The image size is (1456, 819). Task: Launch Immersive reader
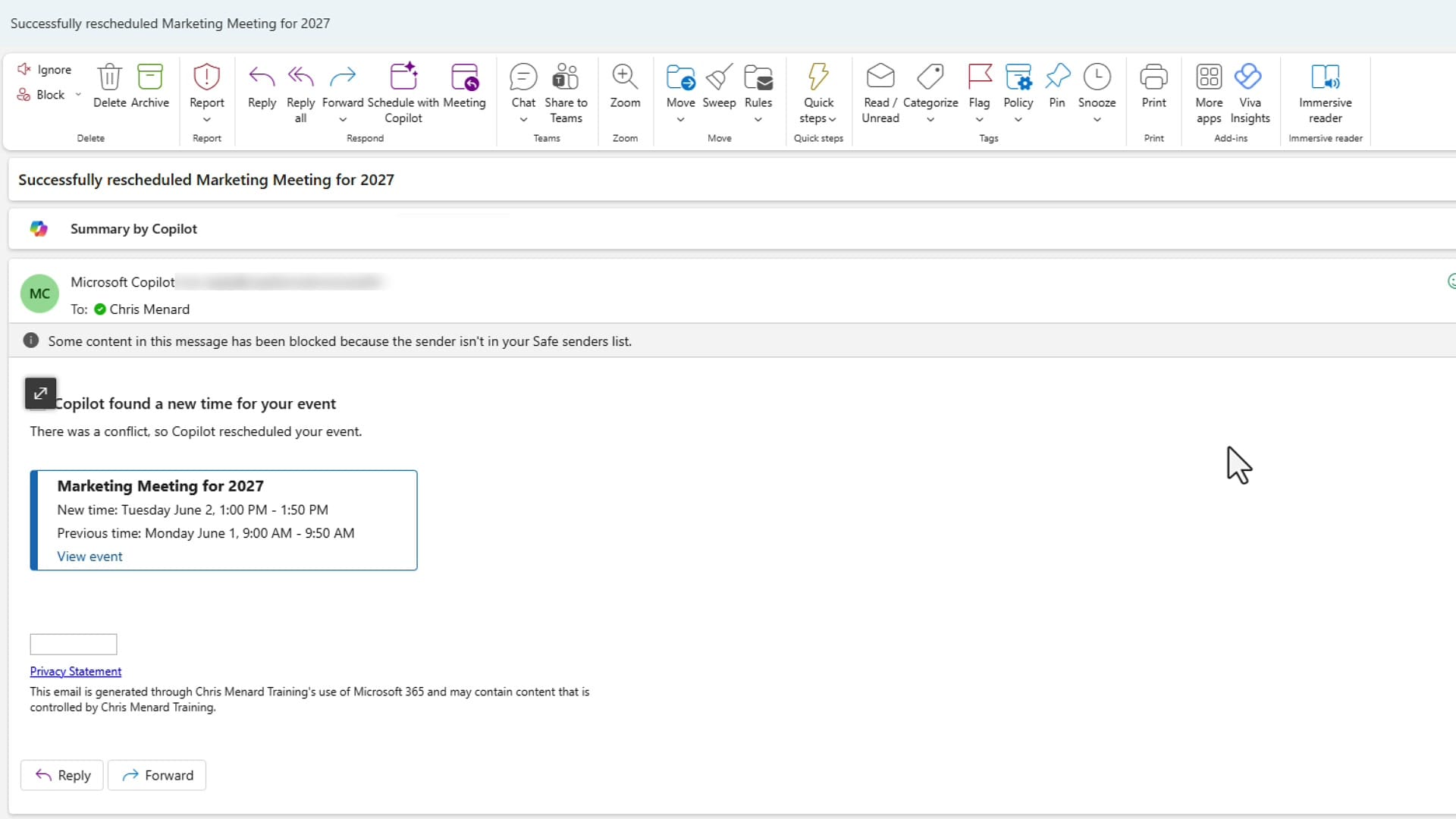point(1326,77)
